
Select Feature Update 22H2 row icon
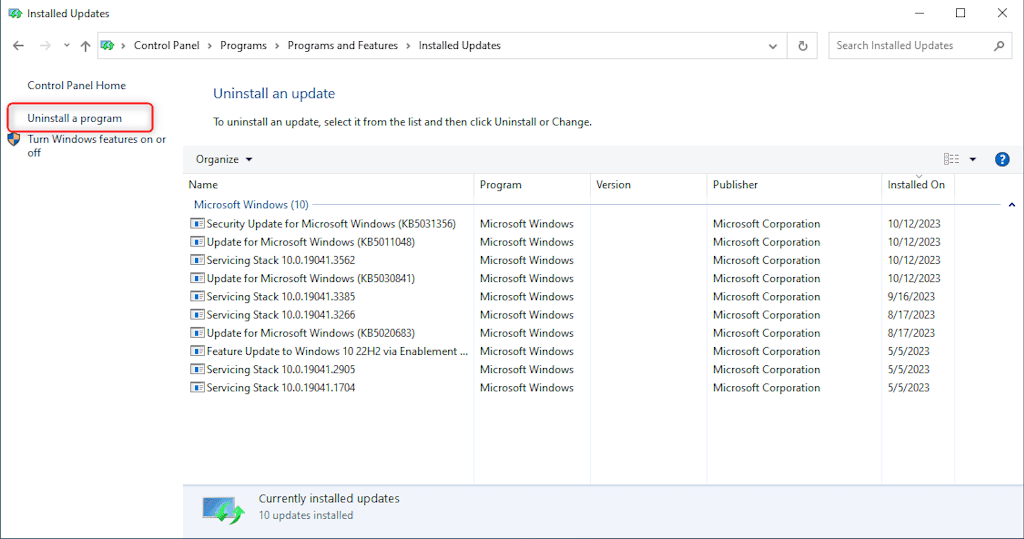197,352
